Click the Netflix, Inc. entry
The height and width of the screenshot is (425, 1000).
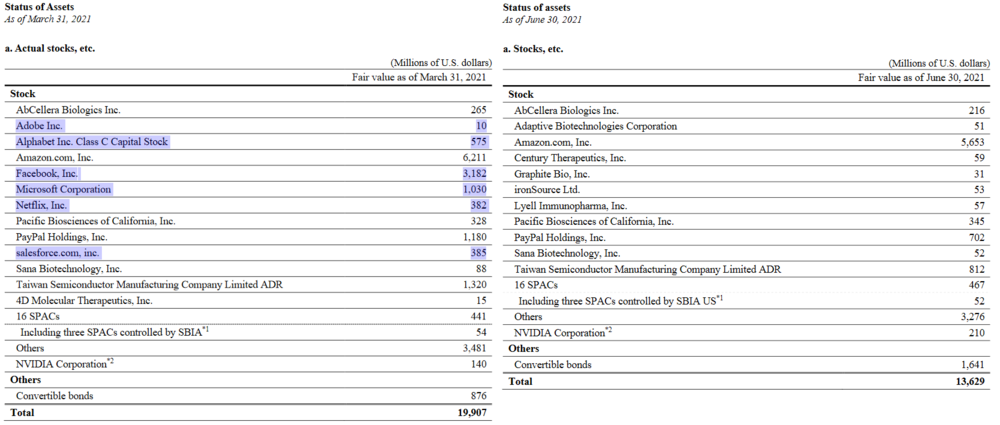(42, 205)
